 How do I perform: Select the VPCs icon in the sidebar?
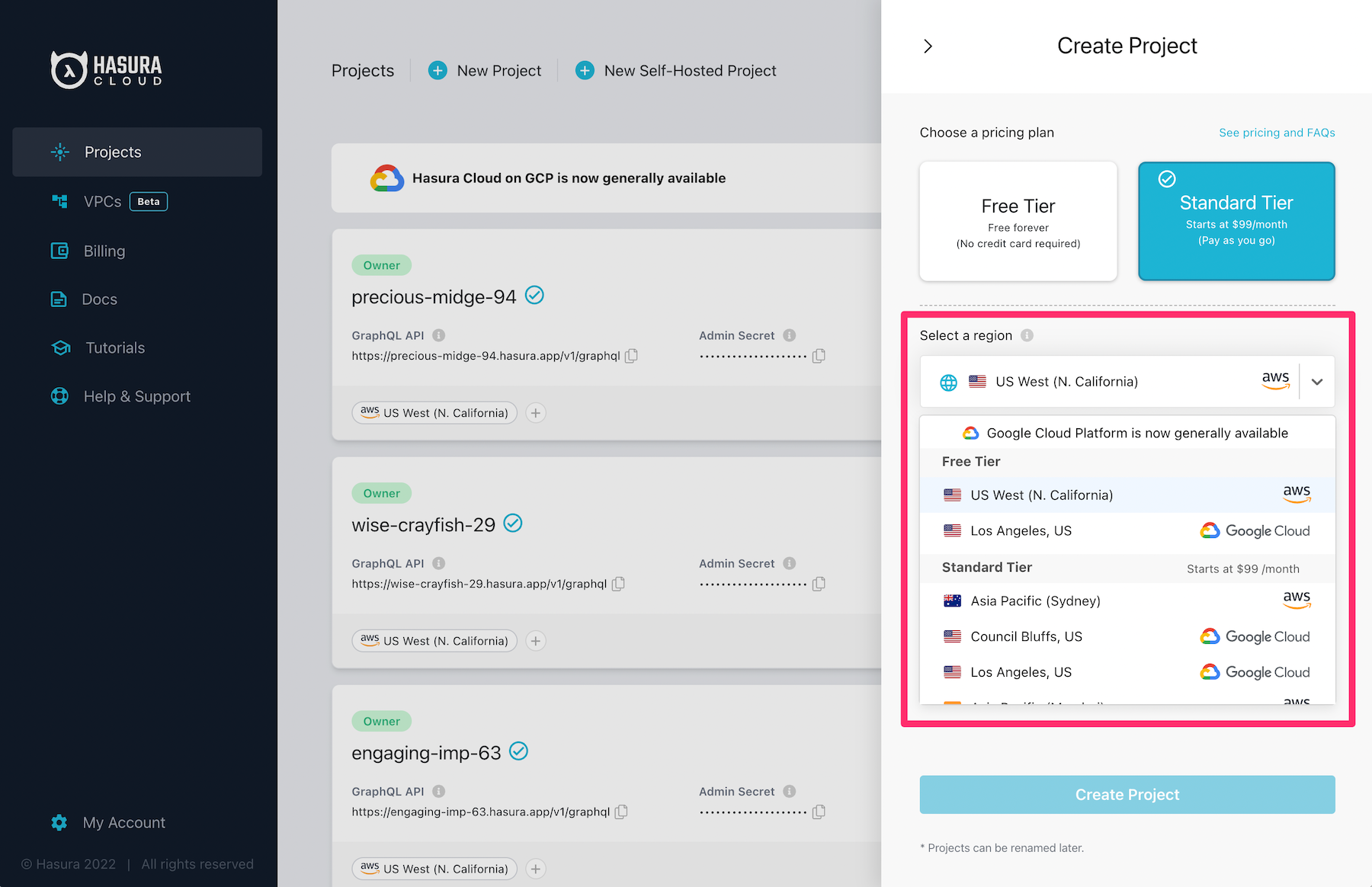point(59,201)
